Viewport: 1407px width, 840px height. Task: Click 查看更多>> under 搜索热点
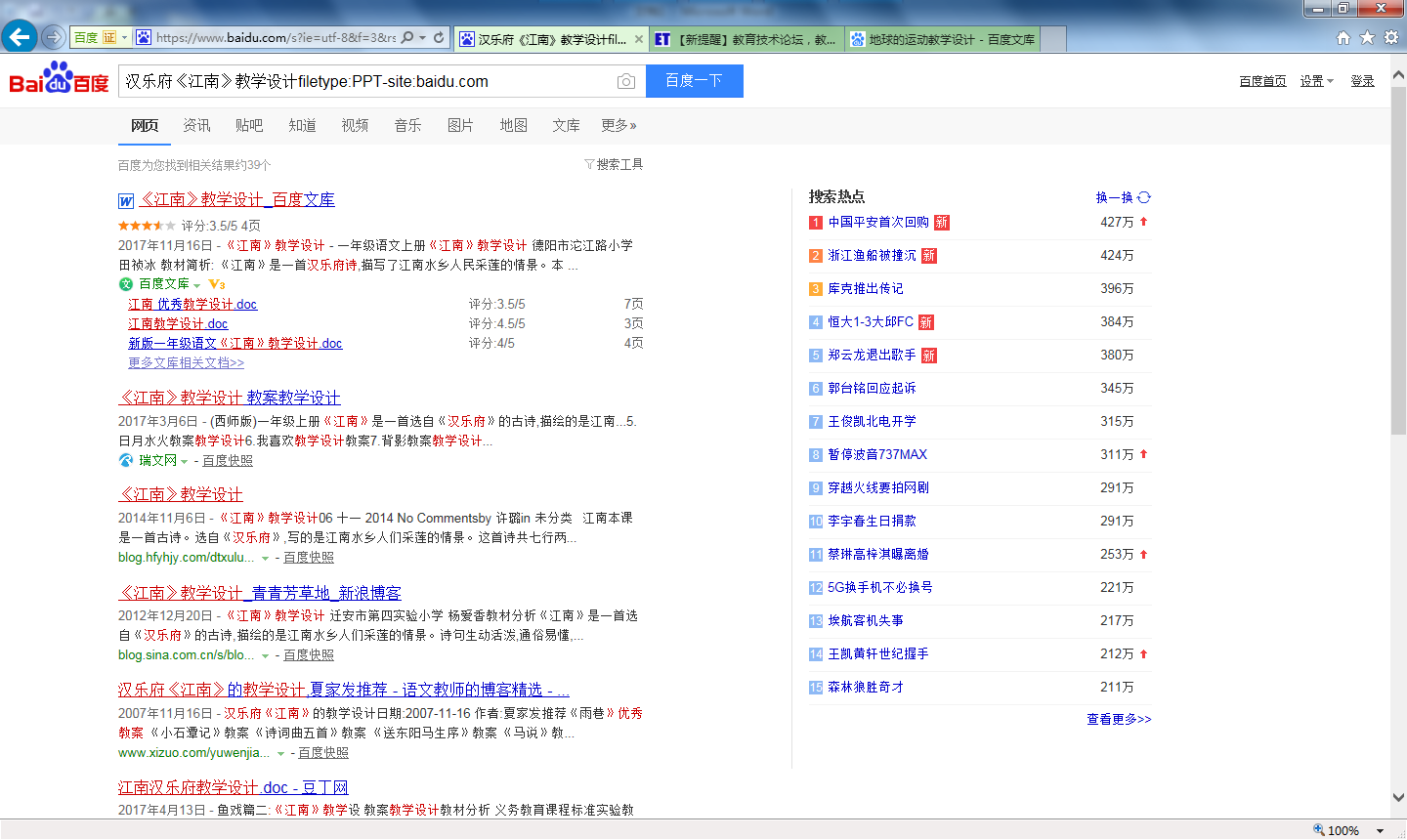point(1119,719)
